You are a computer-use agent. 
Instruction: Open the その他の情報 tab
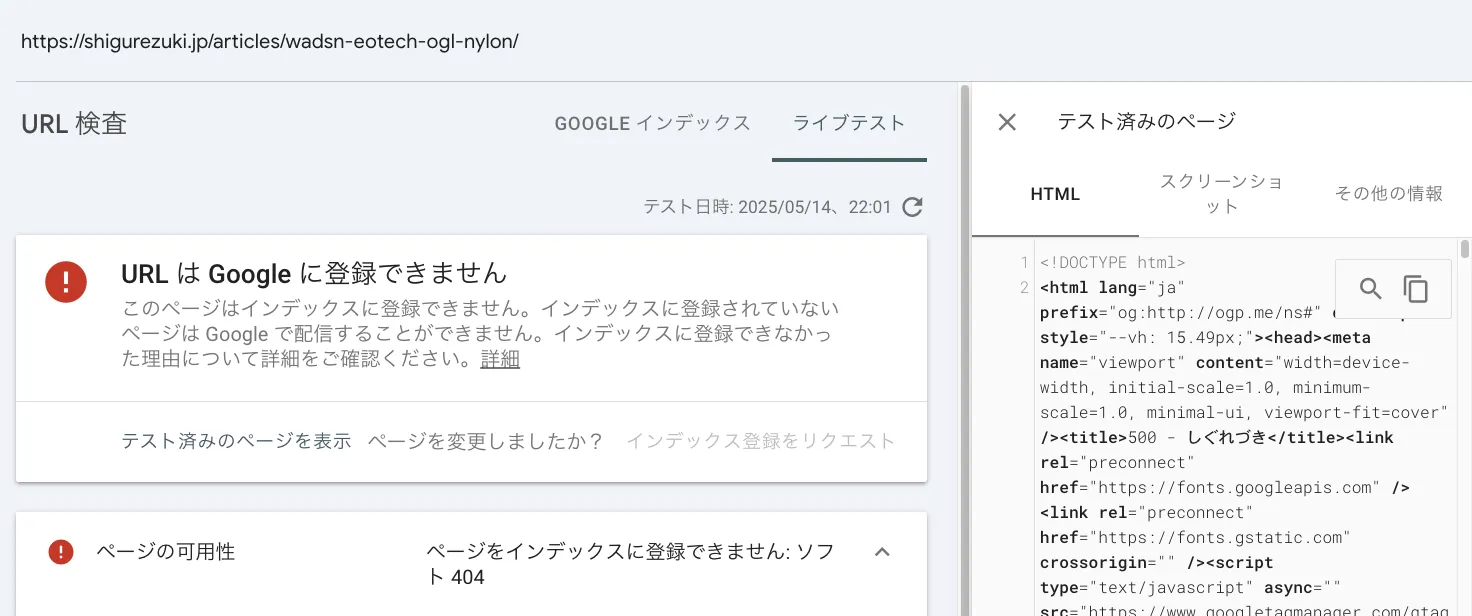tap(1388, 194)
